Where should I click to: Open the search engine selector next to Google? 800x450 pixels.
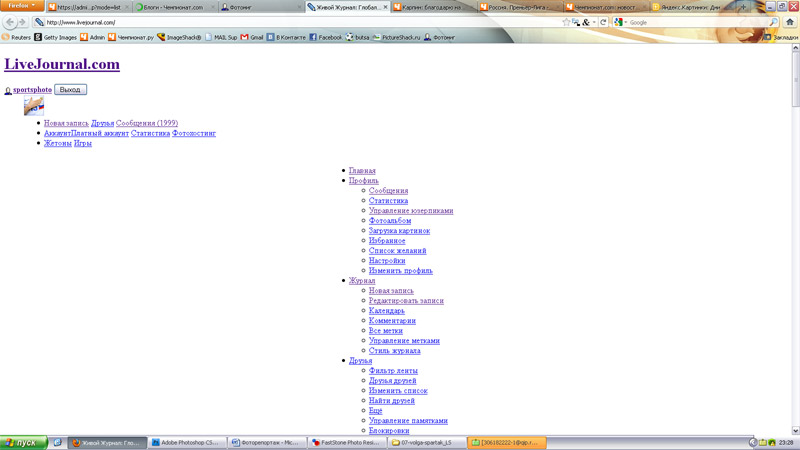(x=620, y=22)
